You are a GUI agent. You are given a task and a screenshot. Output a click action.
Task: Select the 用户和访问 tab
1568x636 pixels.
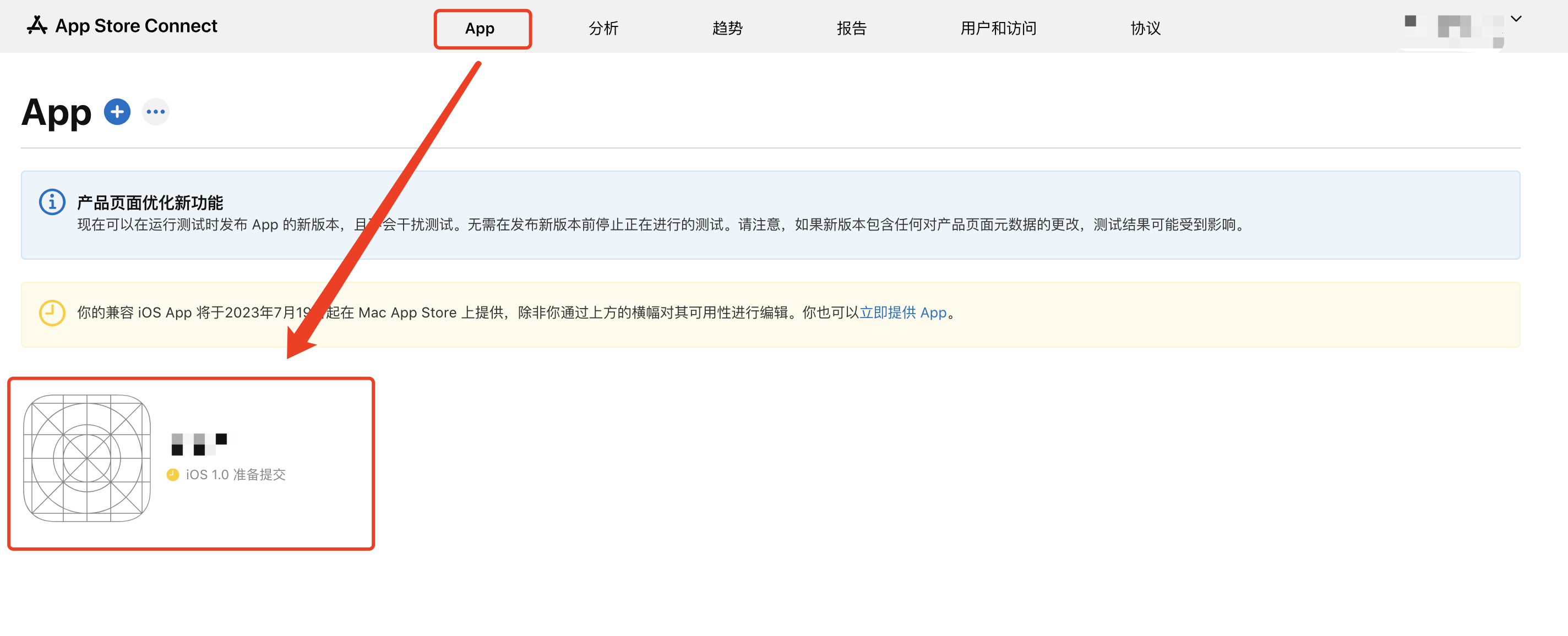(x=998, y=29)
